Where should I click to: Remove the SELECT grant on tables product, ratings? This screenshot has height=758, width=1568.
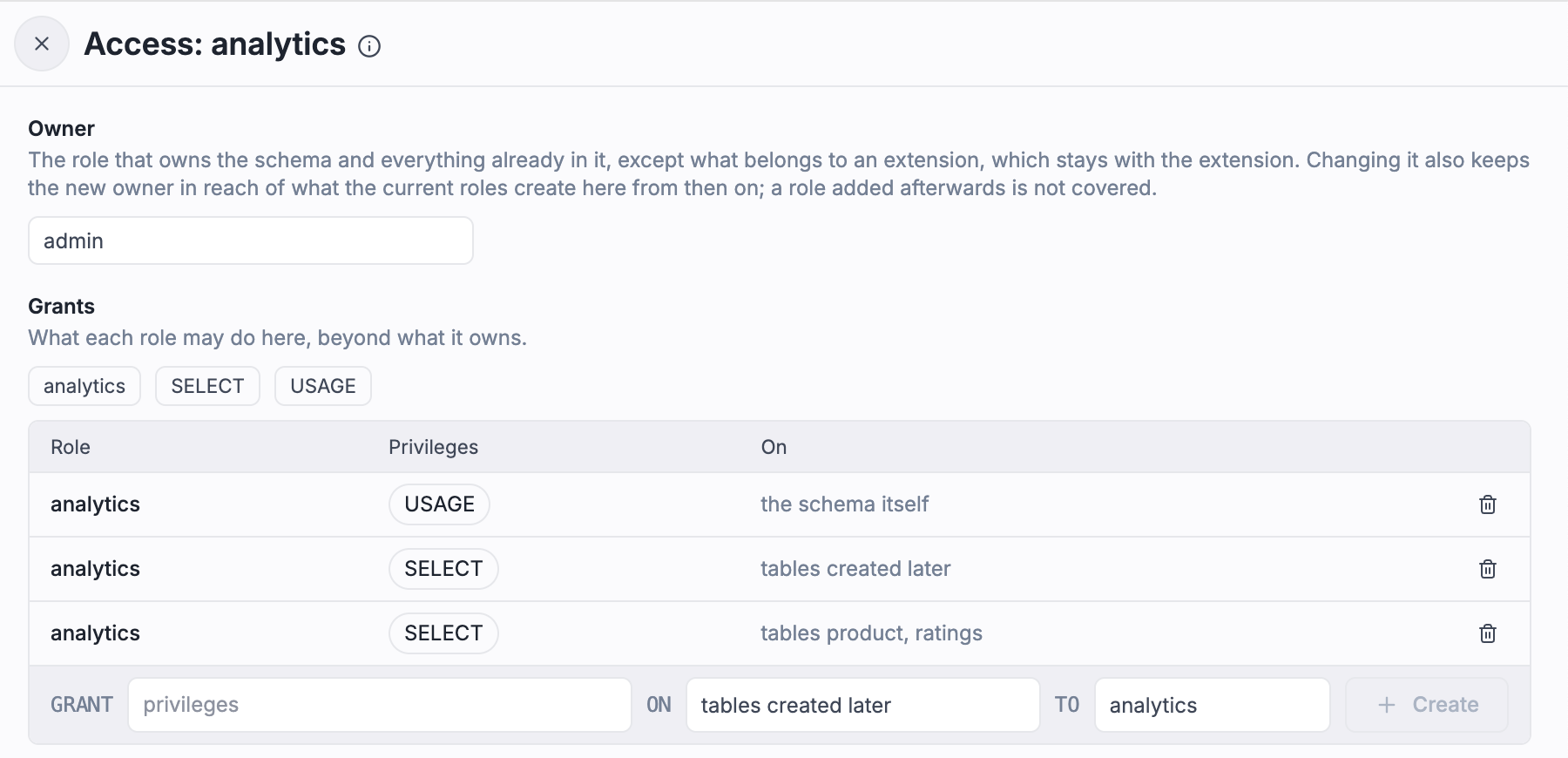coord(1488,633)
